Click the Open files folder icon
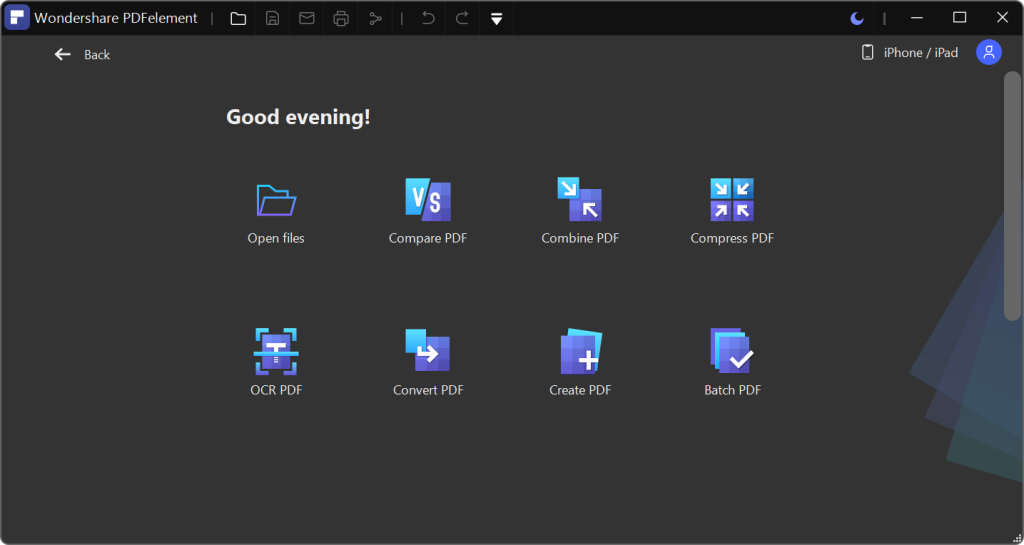Viewport: 1024px width, 545px height. [x=276, y=200]
